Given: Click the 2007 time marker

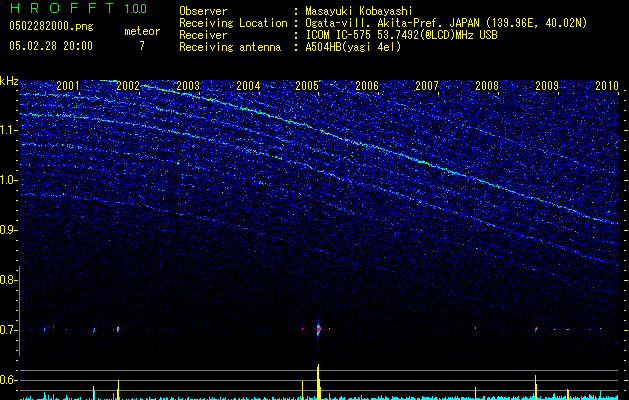Looking at the screenshot, I should [427, 85].
